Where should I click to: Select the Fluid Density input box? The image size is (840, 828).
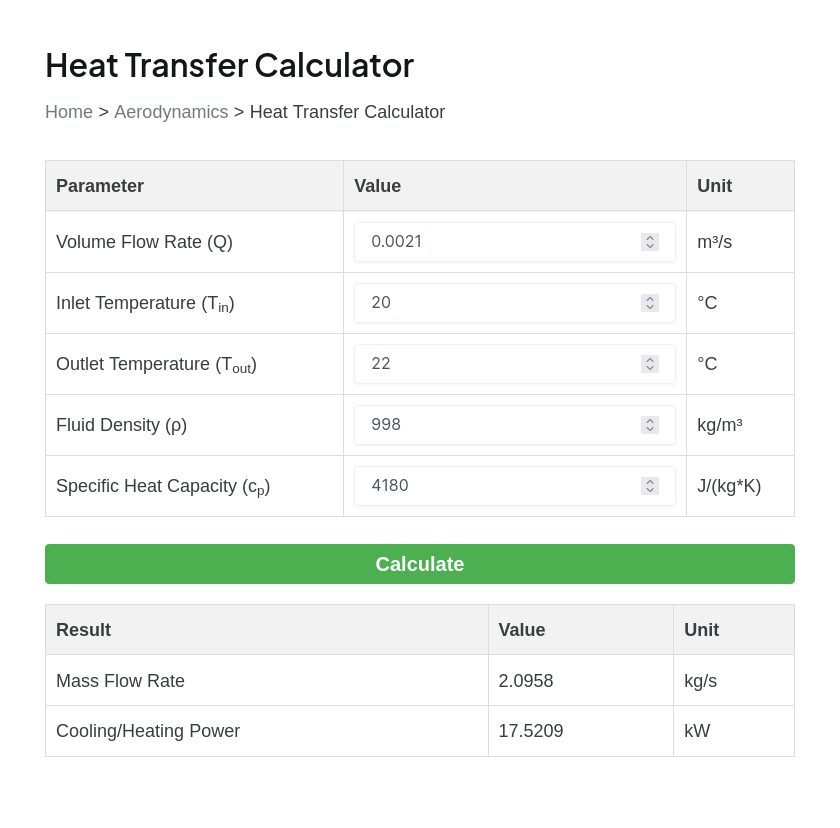coord(500,425)
